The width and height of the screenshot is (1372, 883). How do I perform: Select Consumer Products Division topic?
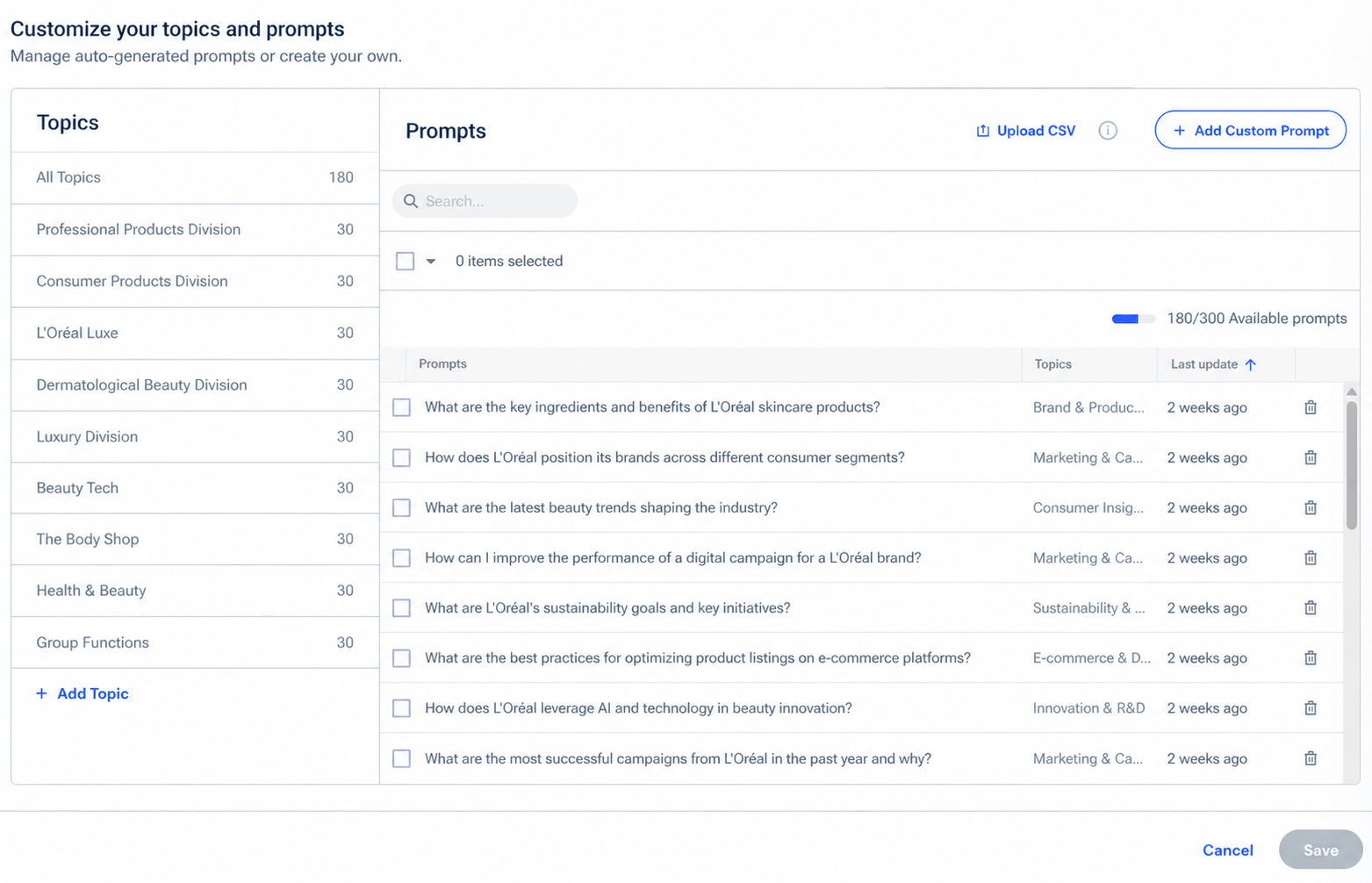195,281
